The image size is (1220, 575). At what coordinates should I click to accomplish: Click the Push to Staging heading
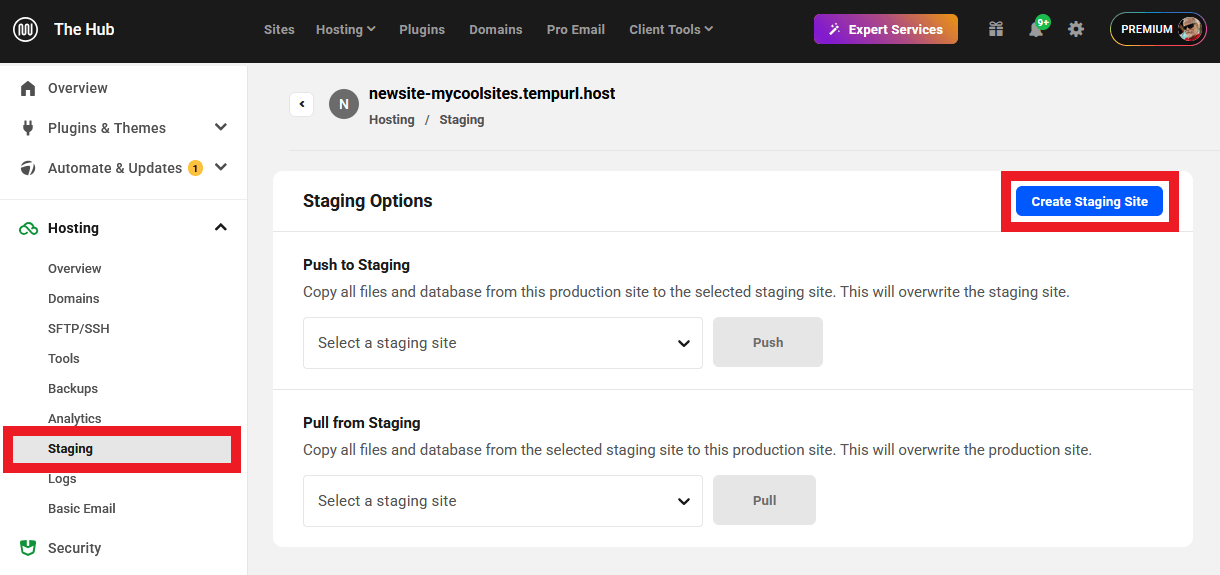[x=357, y=265]
